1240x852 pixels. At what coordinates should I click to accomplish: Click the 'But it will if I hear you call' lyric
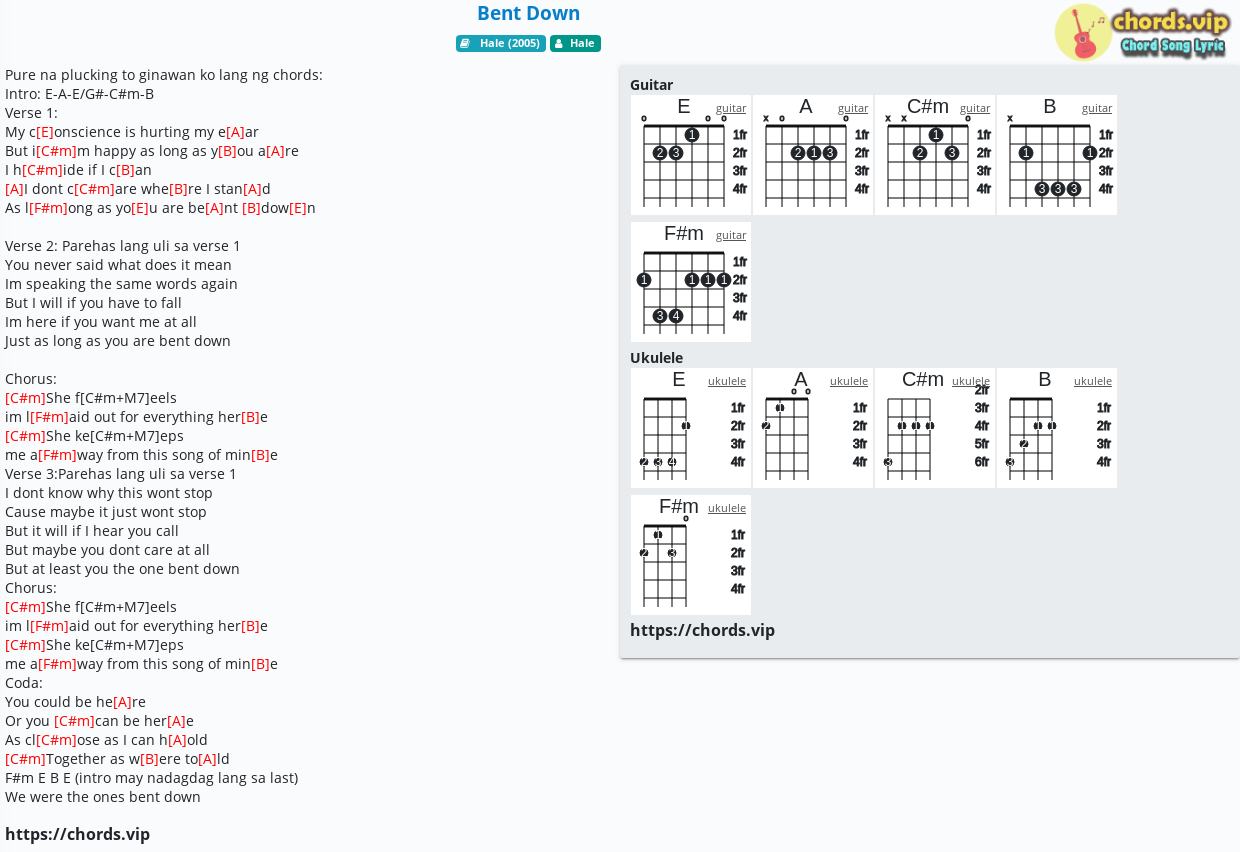coord(92,531)
